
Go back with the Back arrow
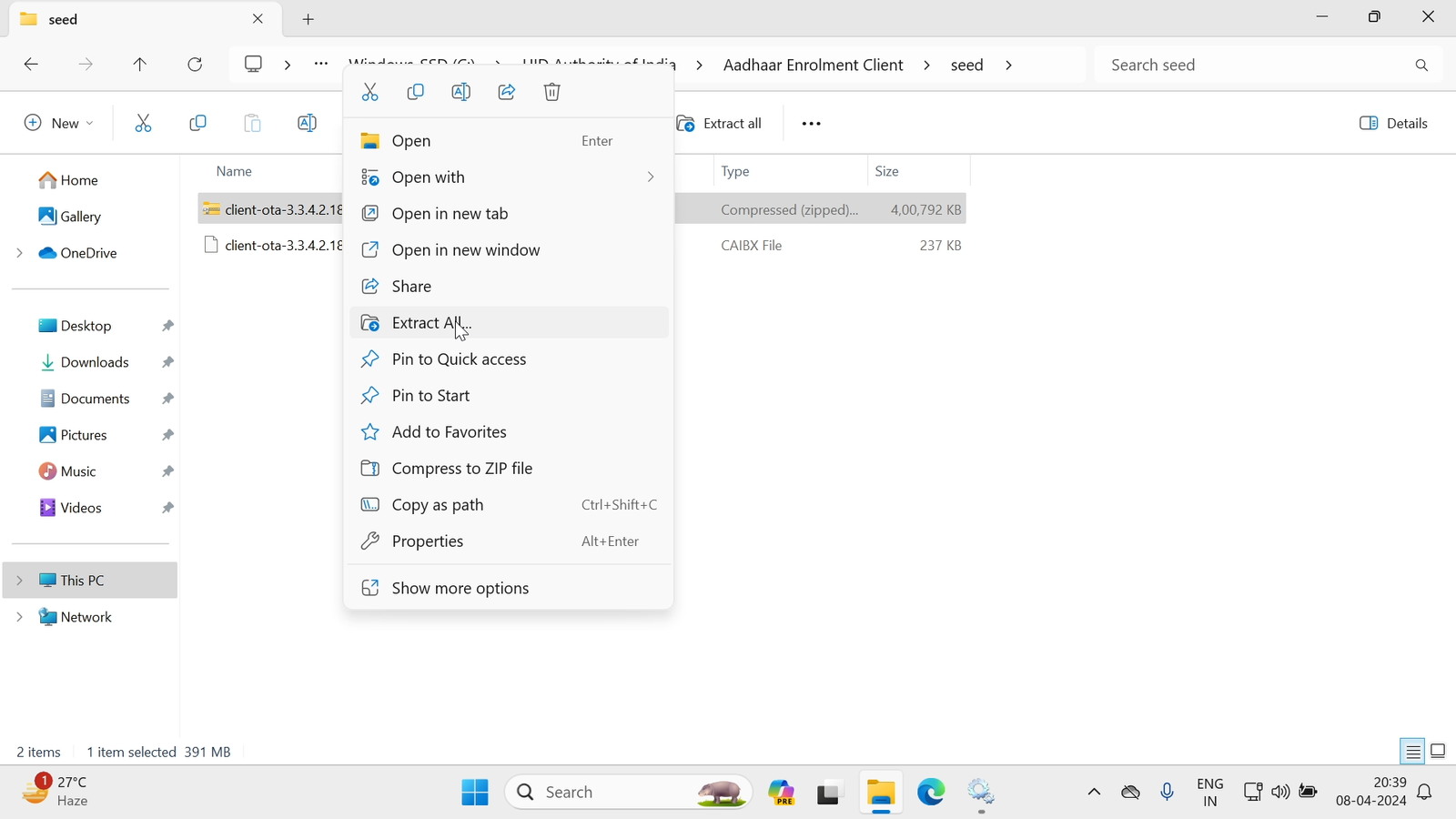pos(31,65)
